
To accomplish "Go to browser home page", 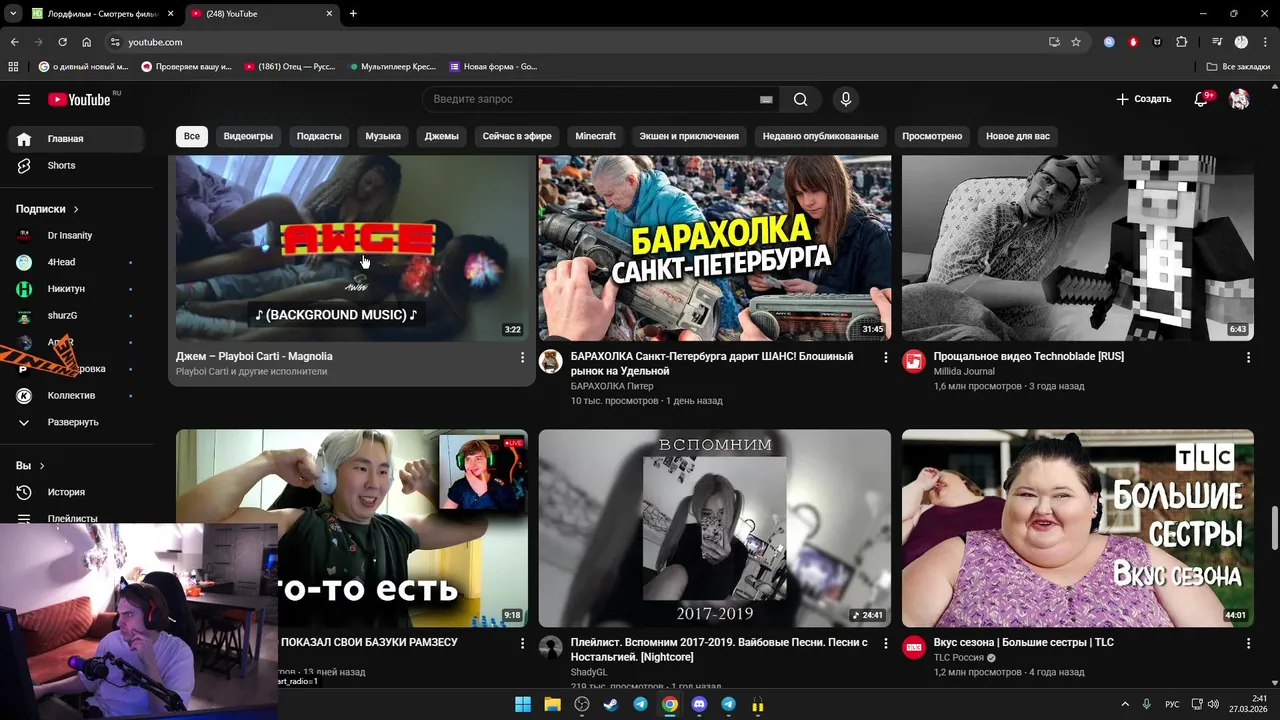I will (x=87, y=42).
